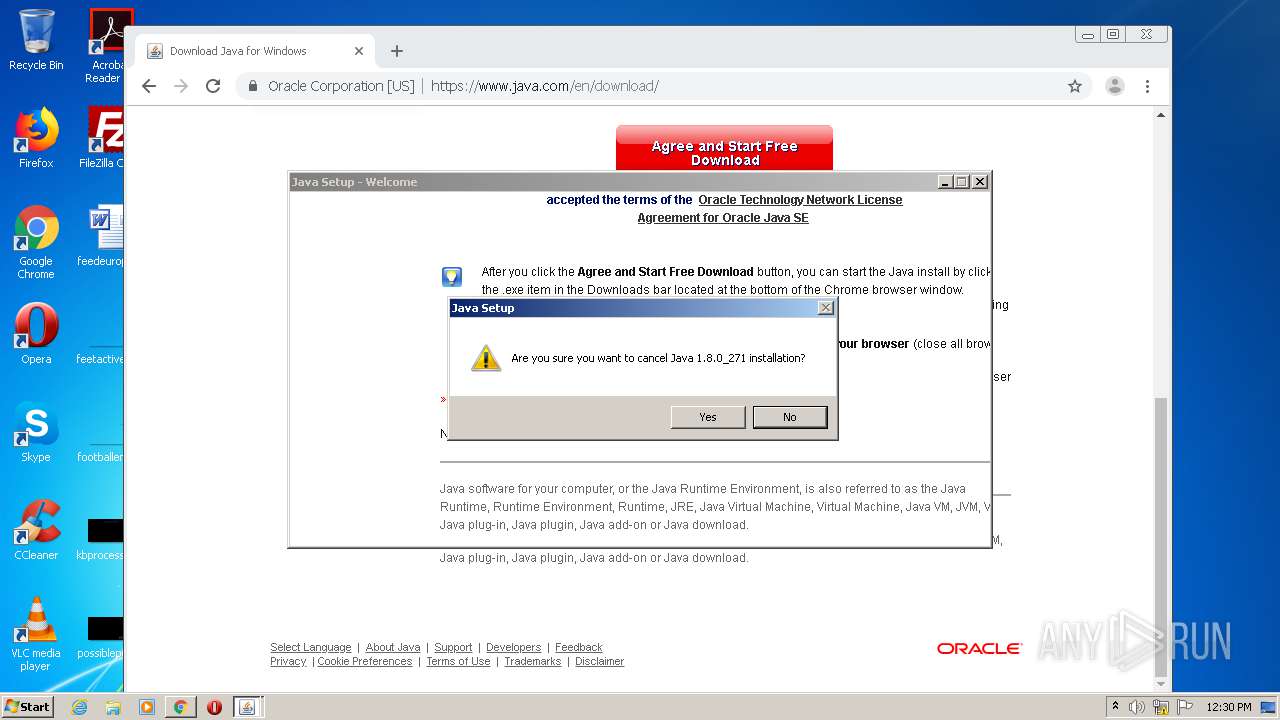The image size is (1280, 720).
Task: Click Agree and Start Free Download button
Action: coord(724,149)
